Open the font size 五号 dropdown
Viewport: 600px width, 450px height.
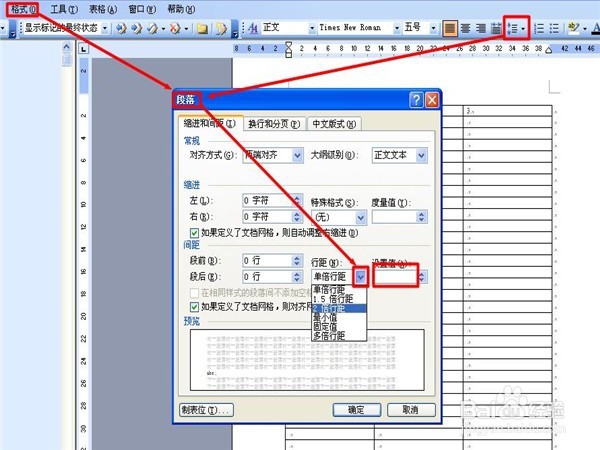[x=433, y=28]
